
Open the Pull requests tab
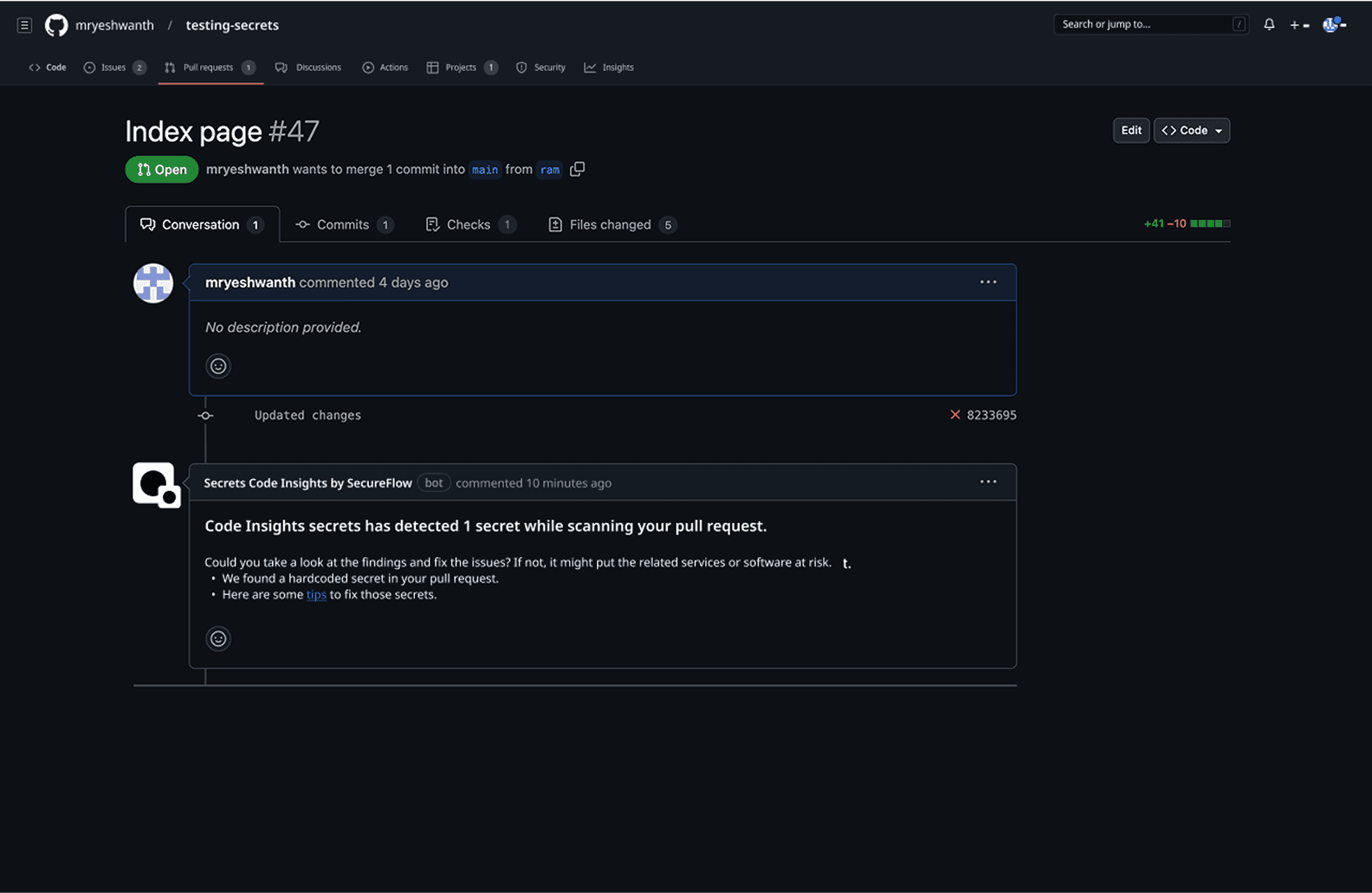pos(210,68)
